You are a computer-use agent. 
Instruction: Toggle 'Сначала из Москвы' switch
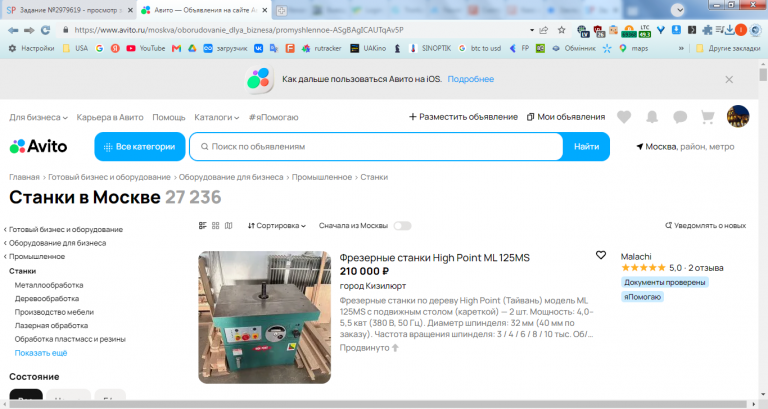[x=402, y=226]
